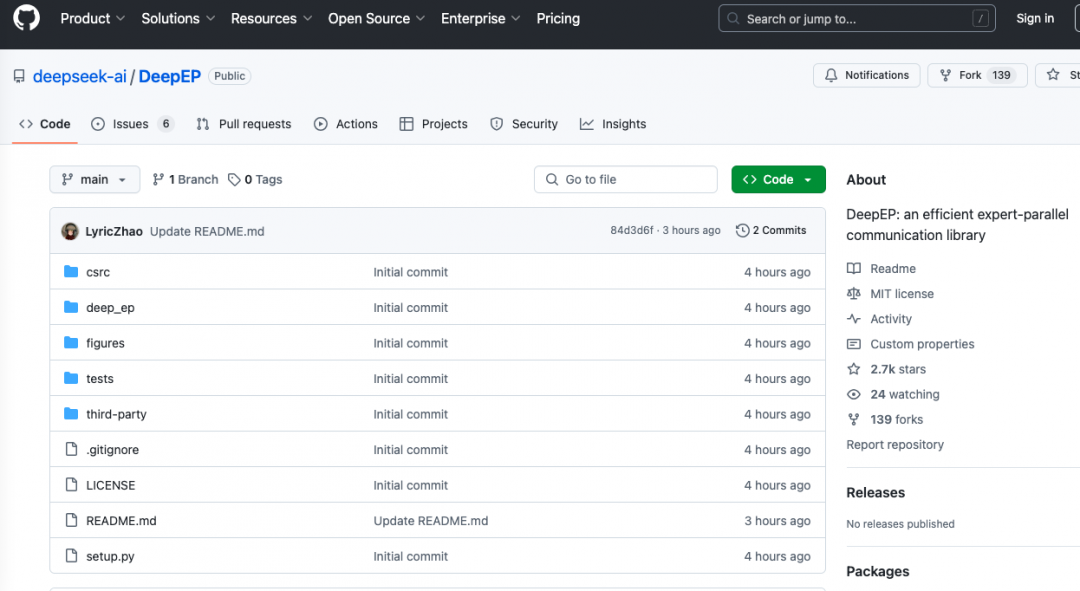The image size is (1080, 591).
Task: Click the setup.py file icon
Action: click(71, 555)
